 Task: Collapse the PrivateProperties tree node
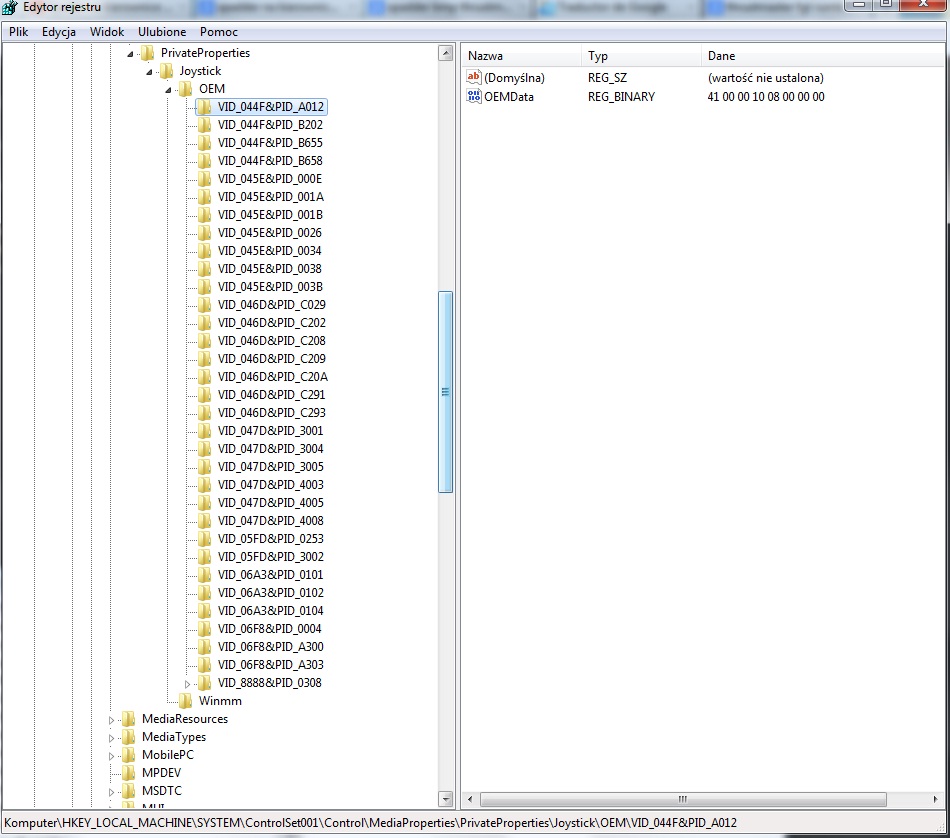pyautogui.click(x=130, y=55)
